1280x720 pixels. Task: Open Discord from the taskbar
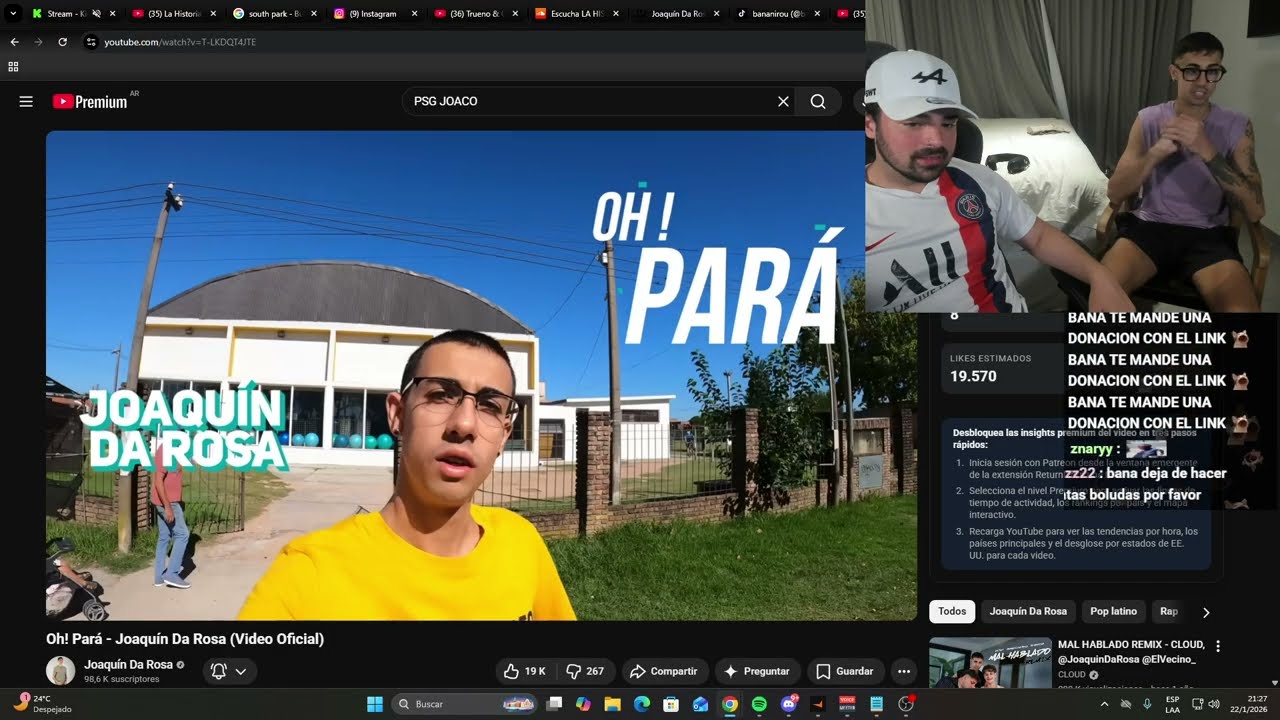(x=788, y=704)
